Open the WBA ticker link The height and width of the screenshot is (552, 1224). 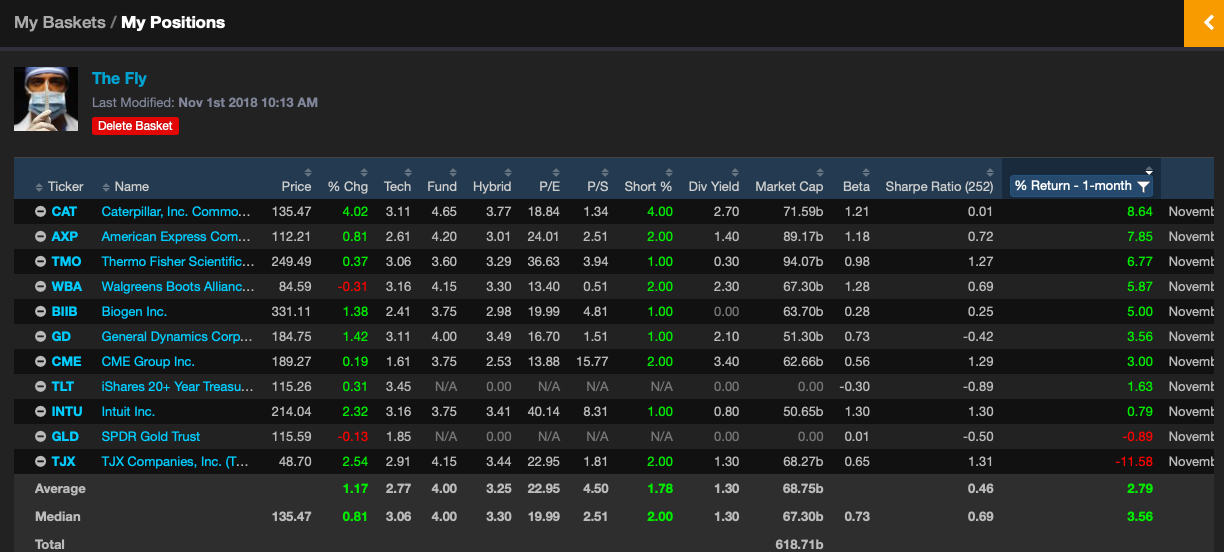pos(67,287)
